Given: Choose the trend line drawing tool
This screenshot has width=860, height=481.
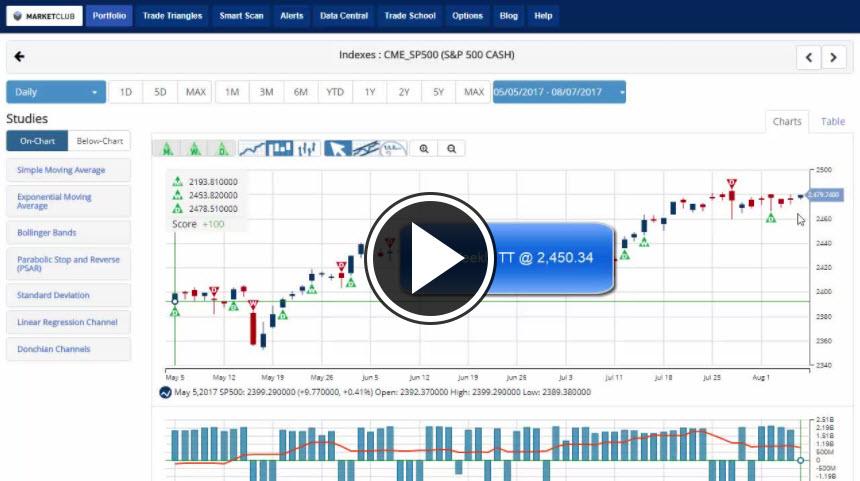Looking at the screenshot, I should (x=366, y=148).
